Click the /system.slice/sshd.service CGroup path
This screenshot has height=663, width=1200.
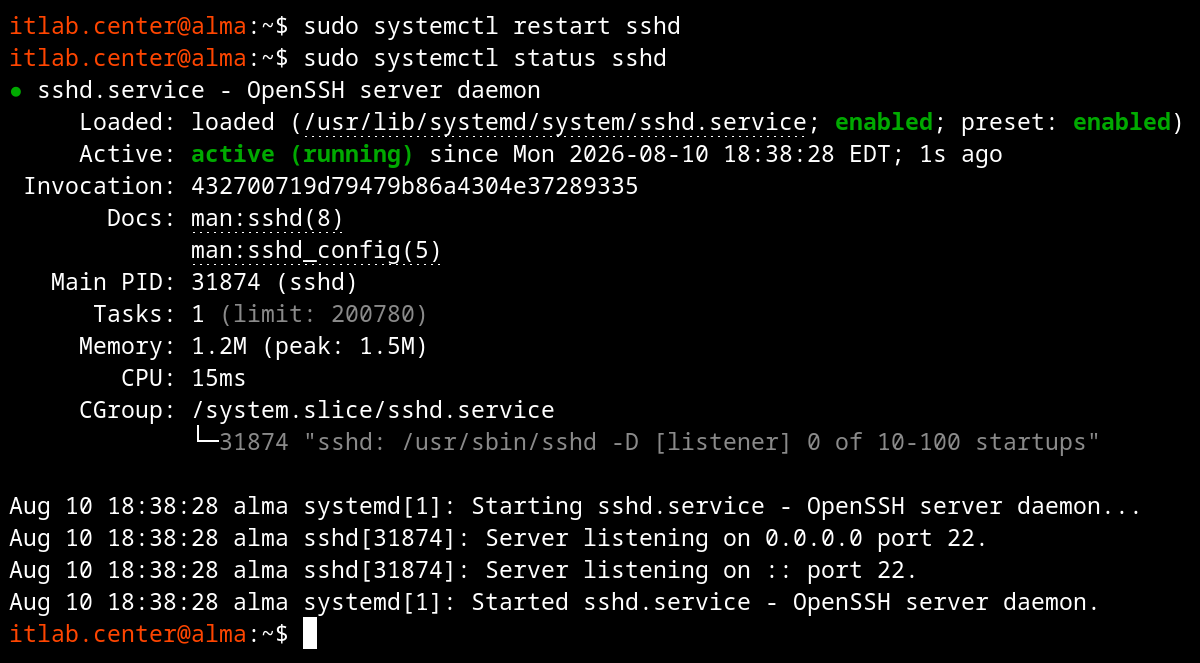[x=372, y=410]
